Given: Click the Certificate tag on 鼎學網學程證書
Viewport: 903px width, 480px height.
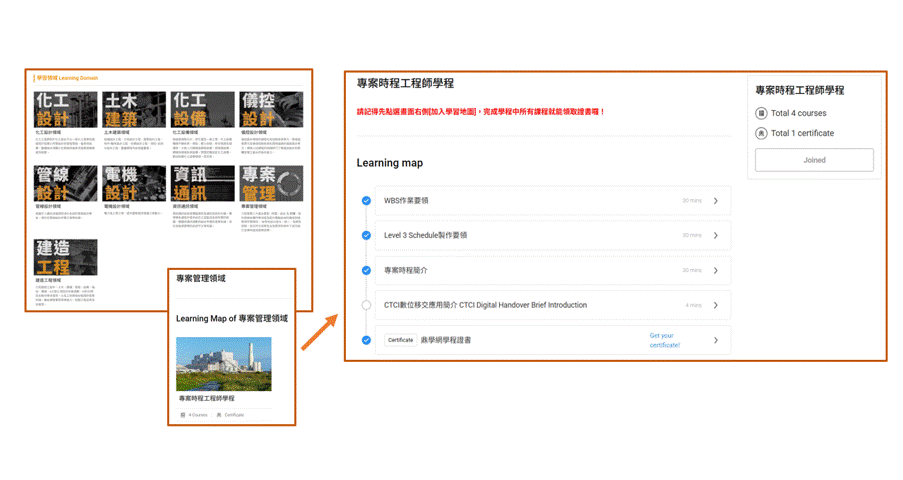Looking at the screenshot, I should (401, 340).
